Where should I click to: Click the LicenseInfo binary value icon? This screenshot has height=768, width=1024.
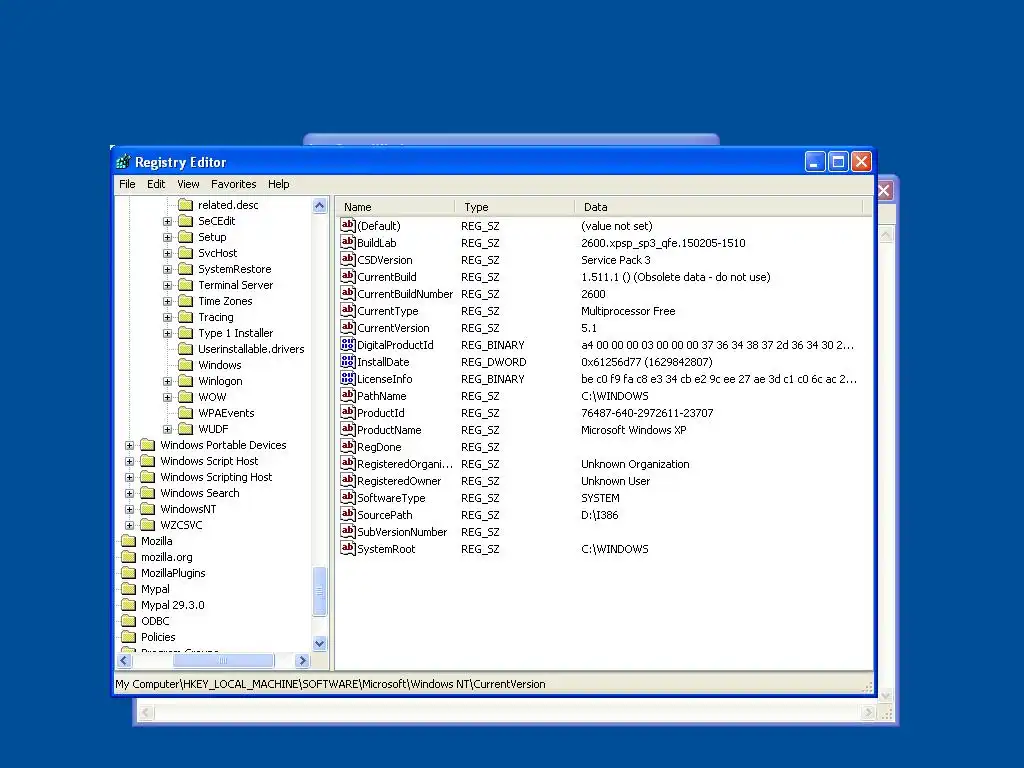tap(347, 378)
